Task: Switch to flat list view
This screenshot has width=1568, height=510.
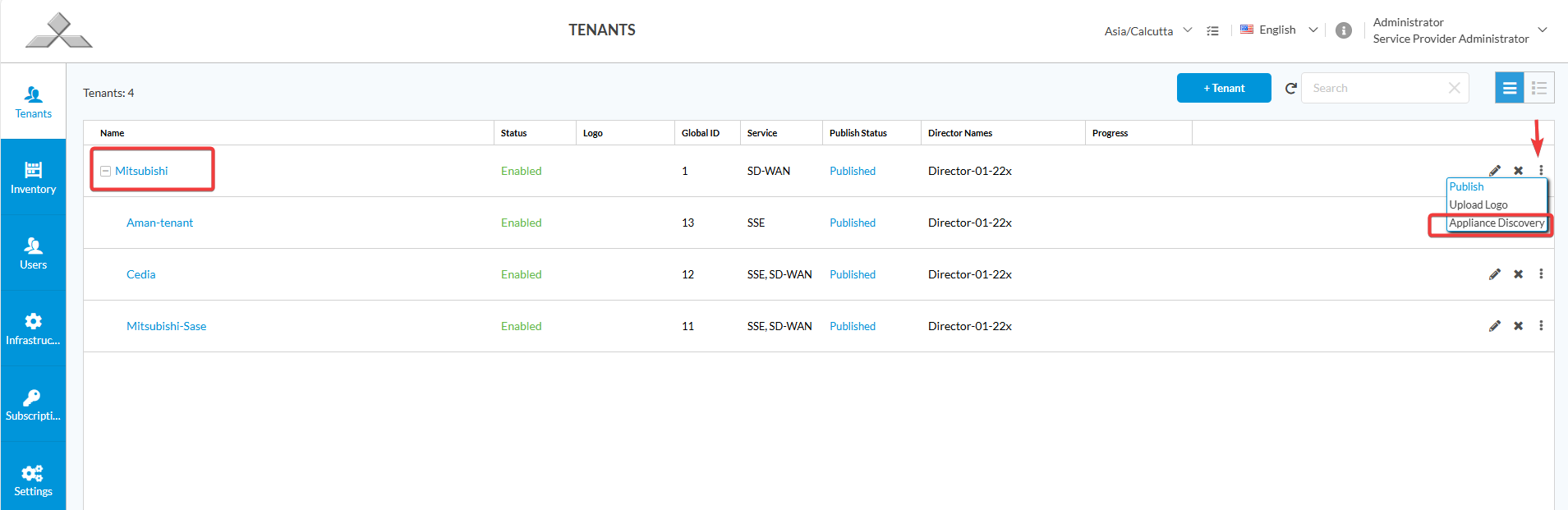Action: pyautogui.click(x=1510, y=88)
